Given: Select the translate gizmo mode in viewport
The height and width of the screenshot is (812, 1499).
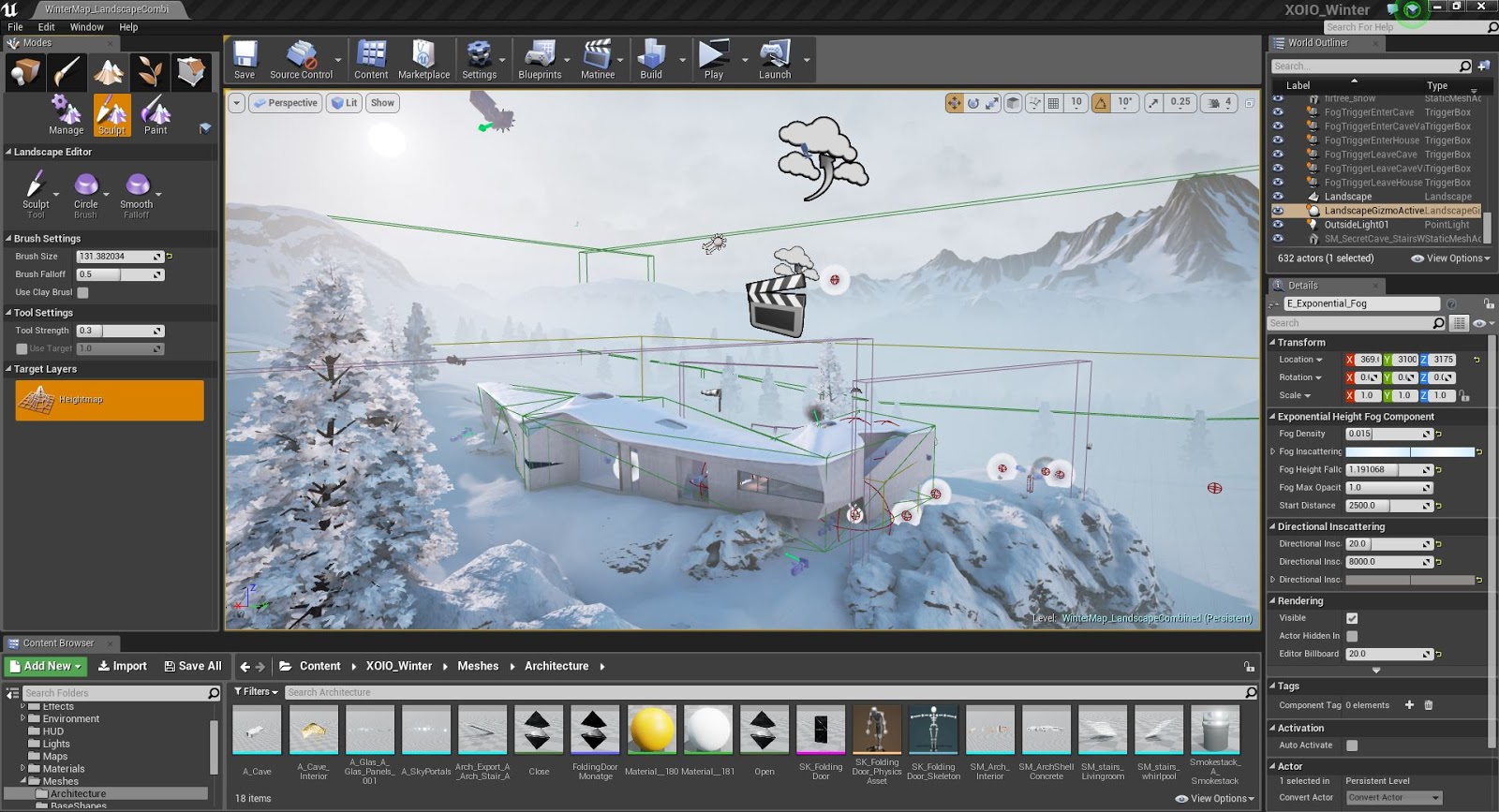Looking at the screenshot, I should click(x=954, y=103).
